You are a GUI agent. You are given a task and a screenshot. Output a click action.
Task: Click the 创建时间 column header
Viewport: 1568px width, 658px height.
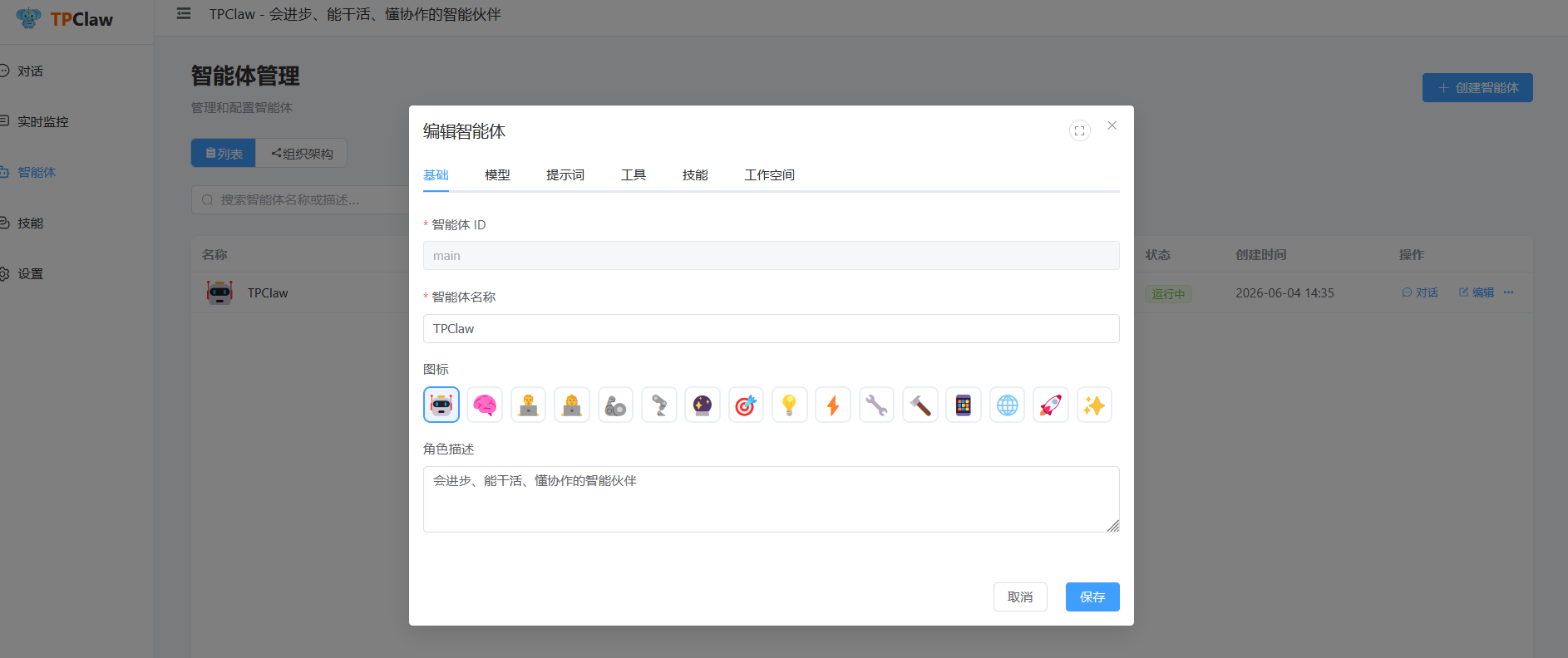pyautogui.click(x=1260, y=254)
